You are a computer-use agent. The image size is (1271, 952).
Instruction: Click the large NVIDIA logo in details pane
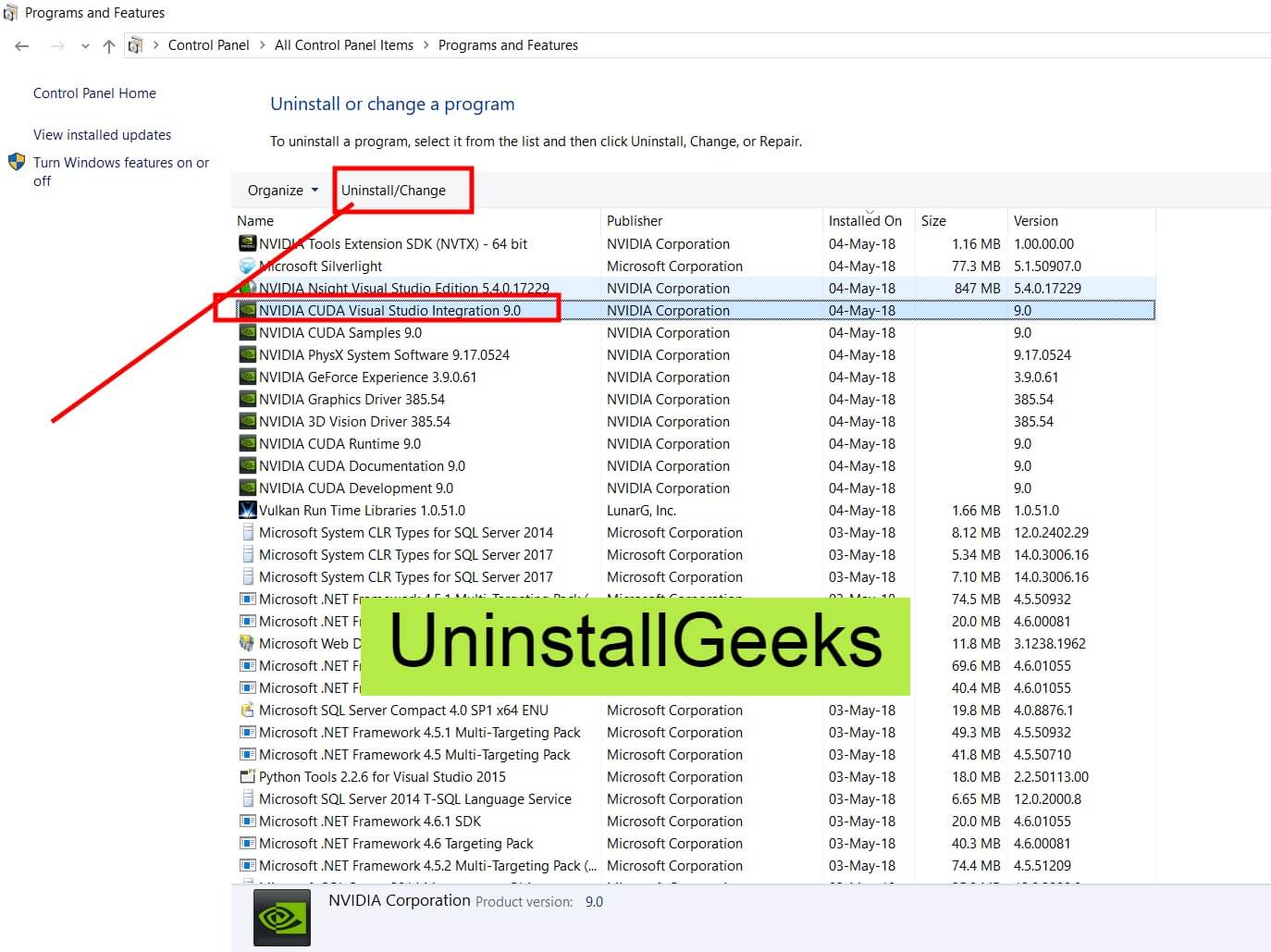click(x=281, y=918)
